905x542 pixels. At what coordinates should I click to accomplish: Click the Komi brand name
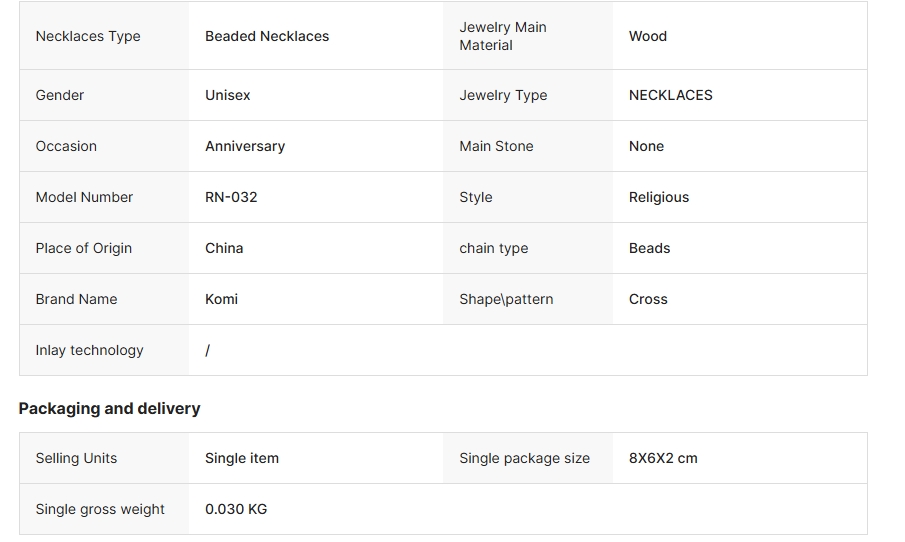tap(221, 299)
